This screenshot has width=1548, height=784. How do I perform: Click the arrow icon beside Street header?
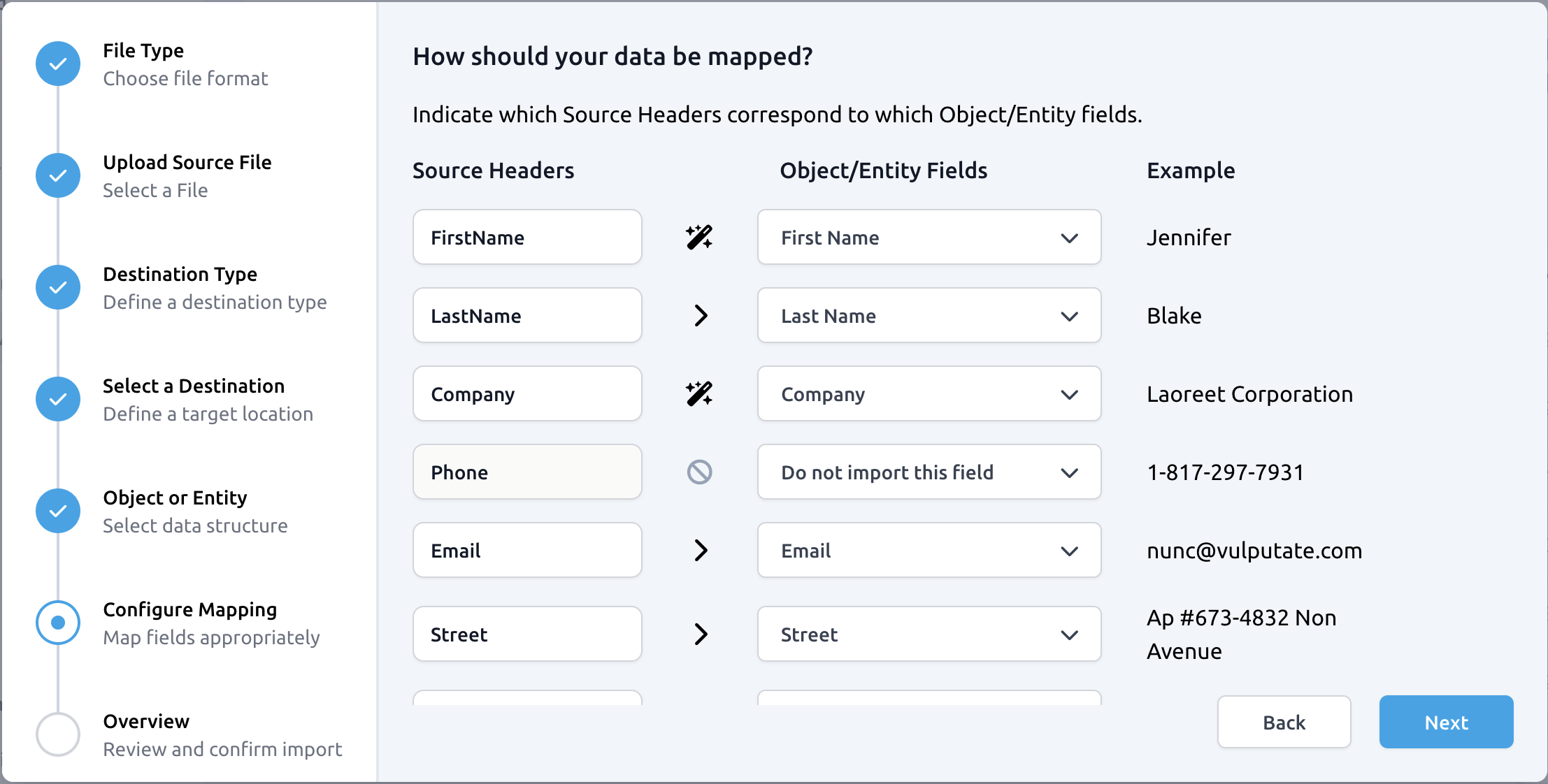click(x=701, y=634)
